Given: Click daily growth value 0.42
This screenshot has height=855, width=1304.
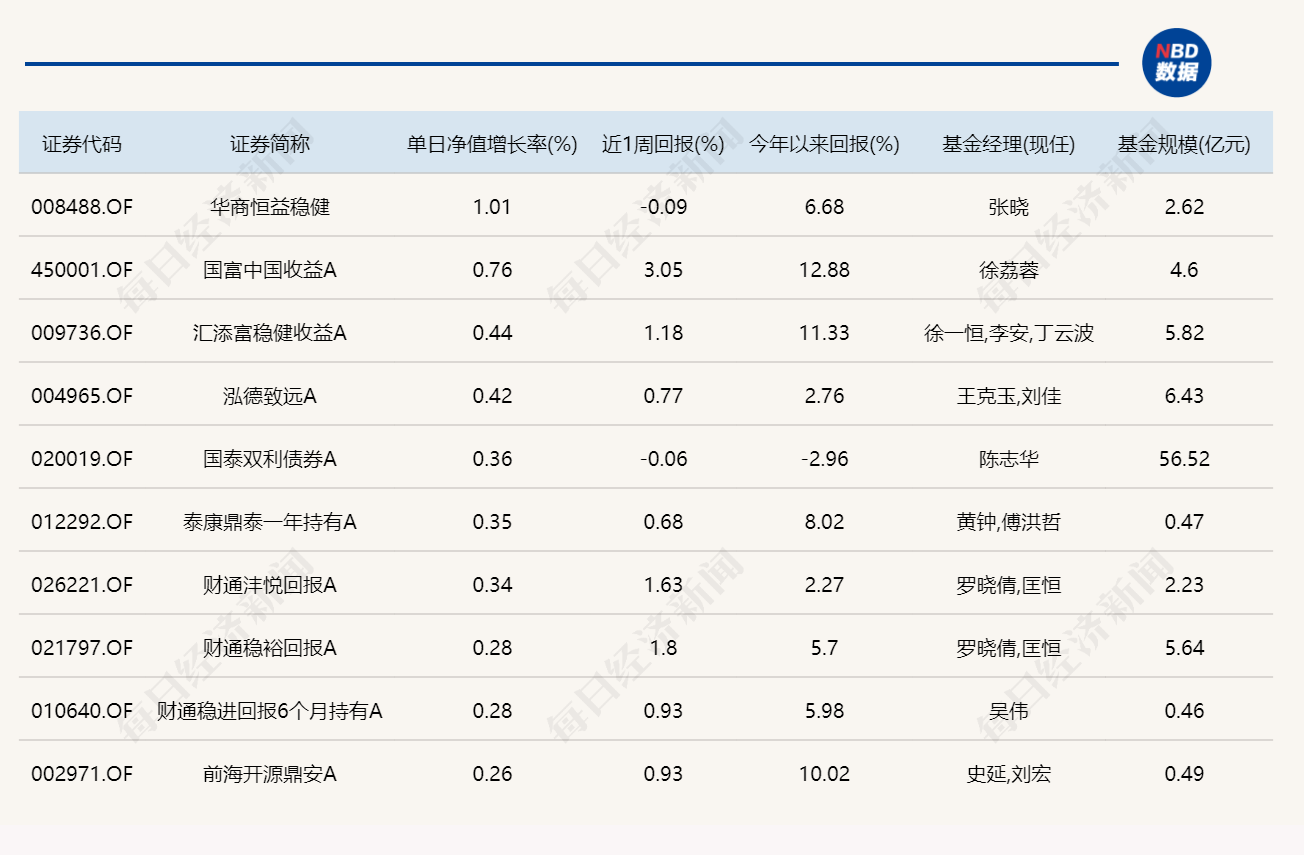Looking at the screenshot, I should [x=492, y=396].
